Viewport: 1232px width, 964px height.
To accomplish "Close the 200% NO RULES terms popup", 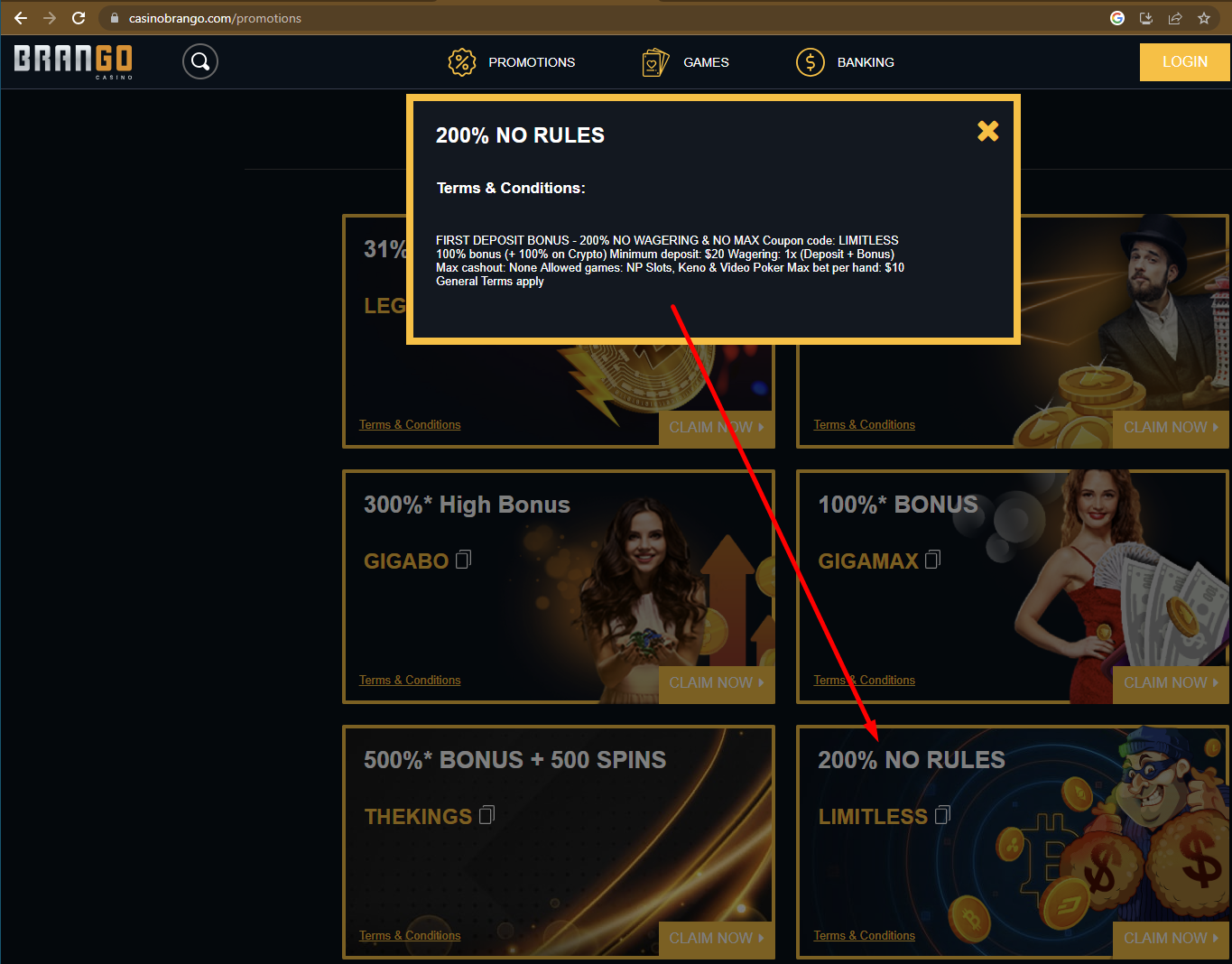I will coord(988,131).
